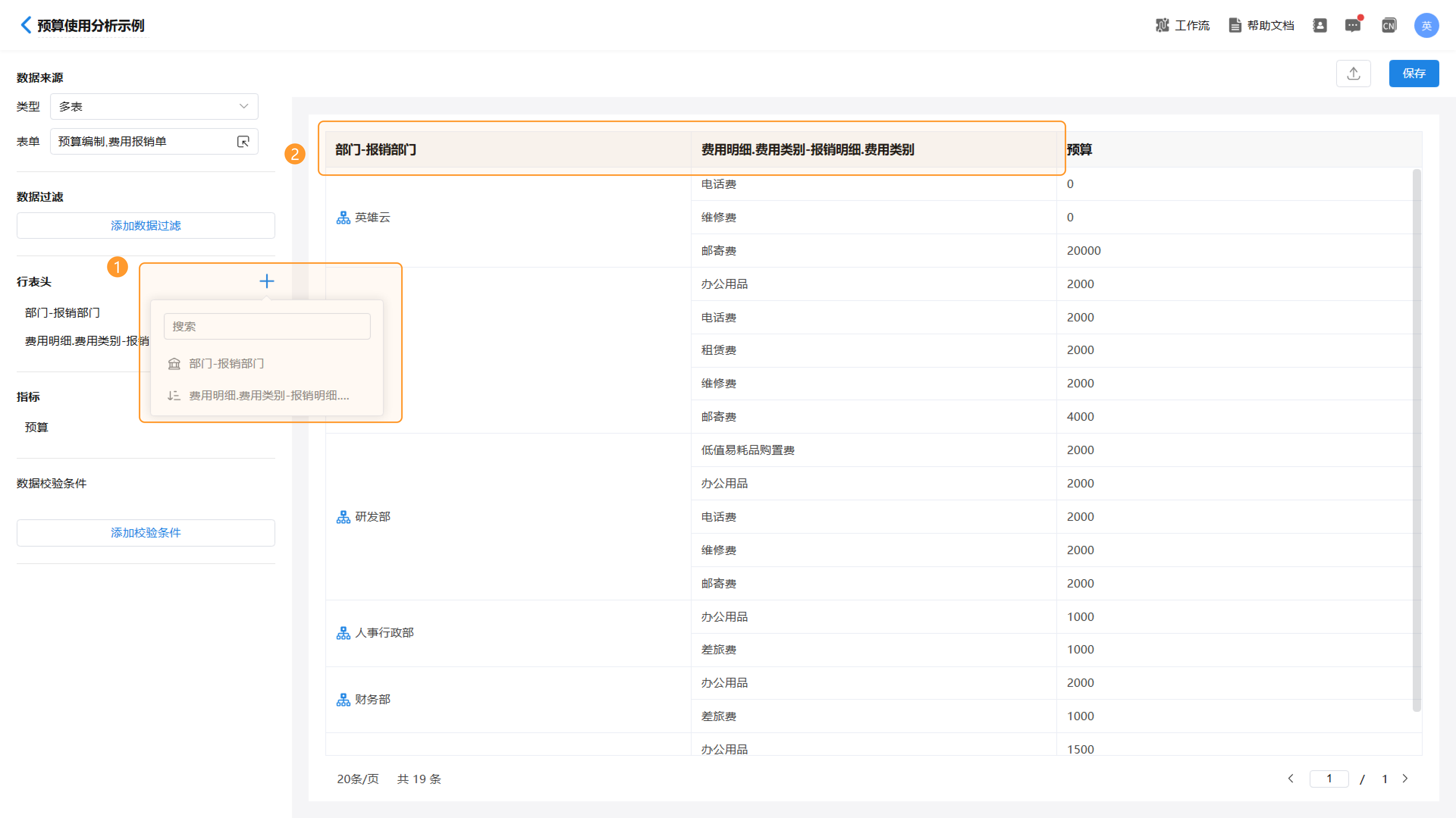The height and width of the screenshot is (818, 1456).
Task: Open the 20条/页 page size selector
Action: 358,779
